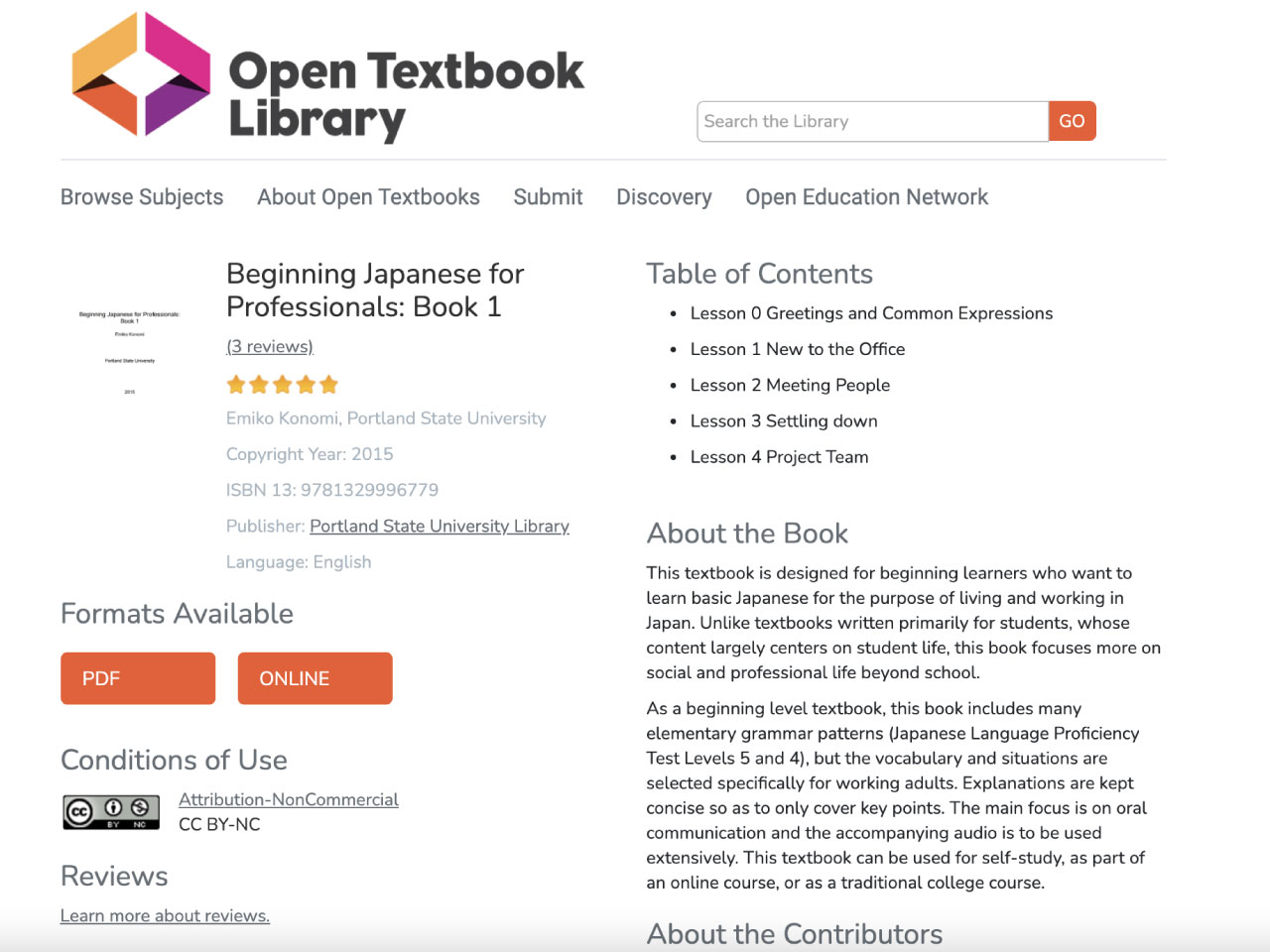Select the Submit navigation item
The height and width of the screenshot is (952, 1270).
(548, 197)
